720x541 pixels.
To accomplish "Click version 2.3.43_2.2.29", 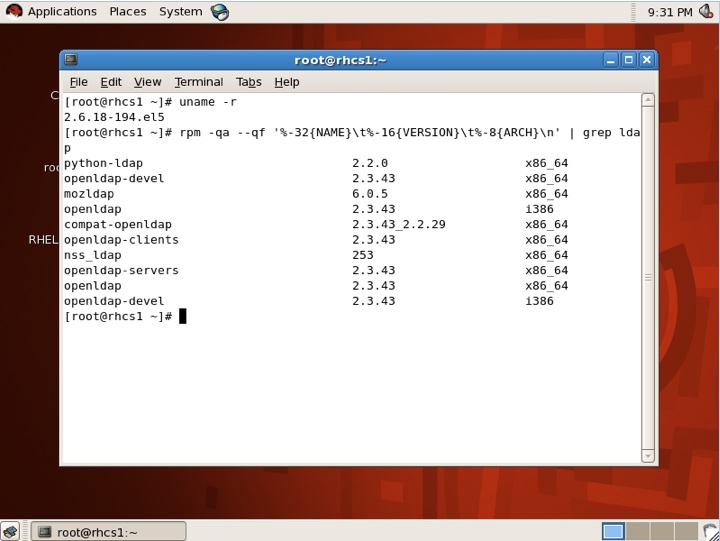I will [399, 225].
